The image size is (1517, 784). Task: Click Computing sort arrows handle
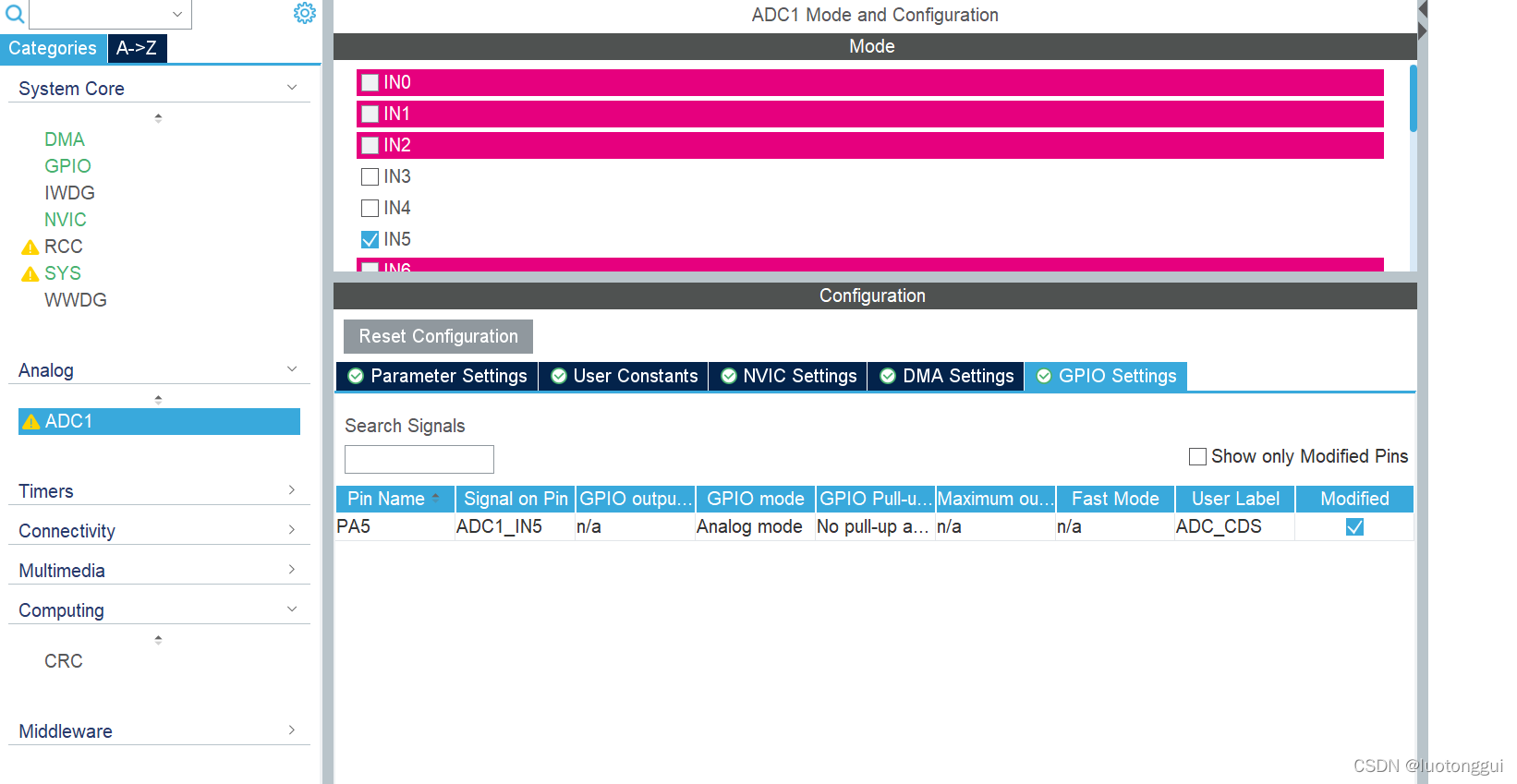coord(158,640)
